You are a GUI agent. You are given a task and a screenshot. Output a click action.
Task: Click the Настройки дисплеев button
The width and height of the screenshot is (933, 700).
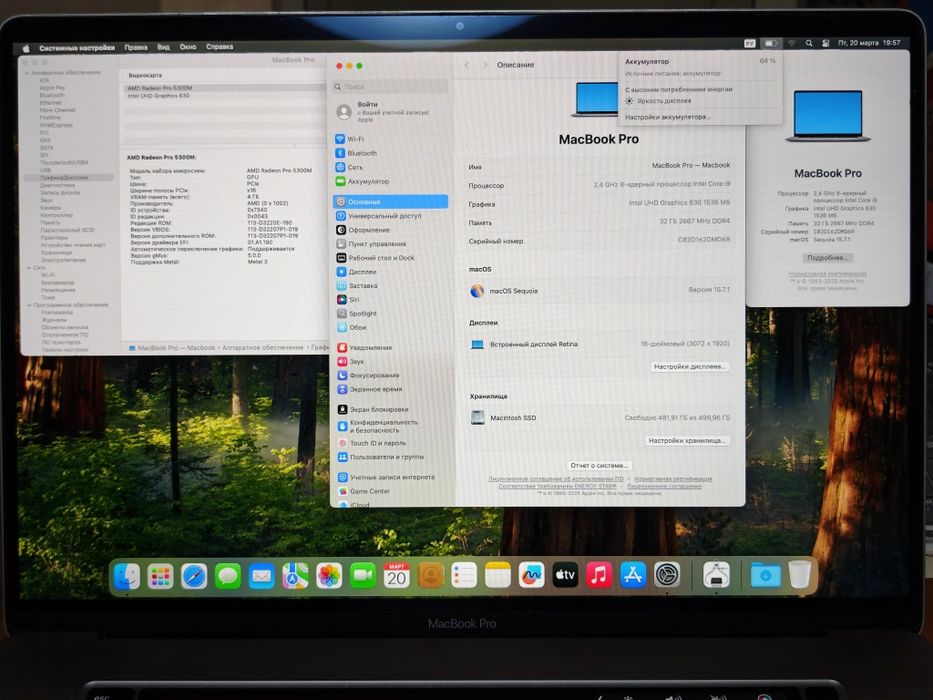pos(690,367)
